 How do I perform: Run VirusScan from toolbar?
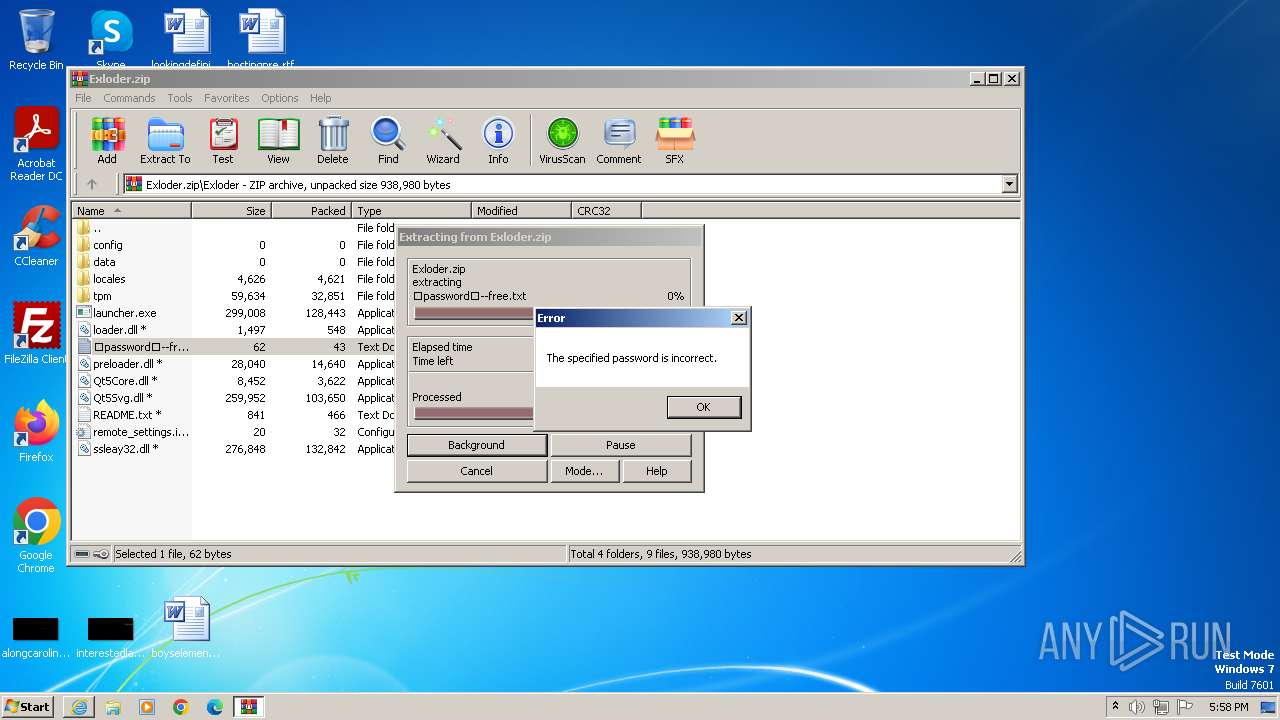click(562, 140)
